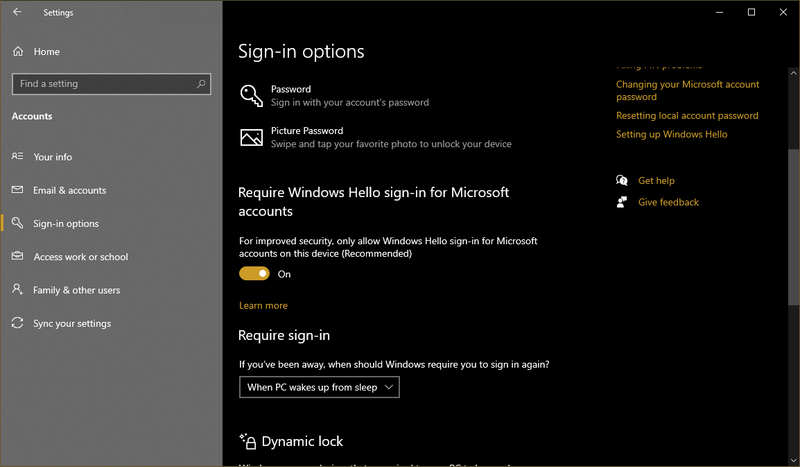Open Resetting local account password link
Screen dimensions: 800x467
pyautogui.click(x=687, y=115)
